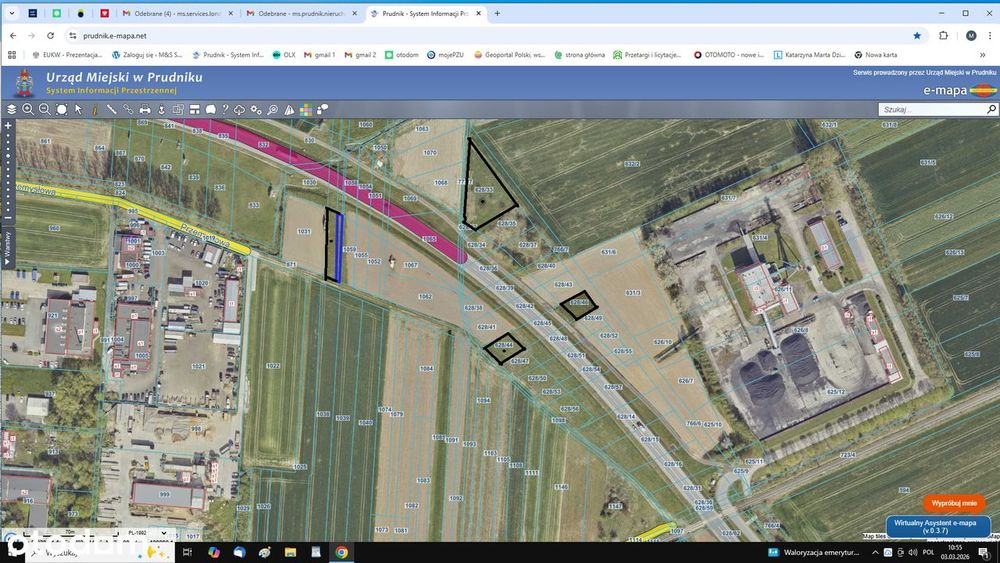Viewport: 1000px width, 563px height.
Task: Click the plus zoom button on map
Action: tap(8, 126)
